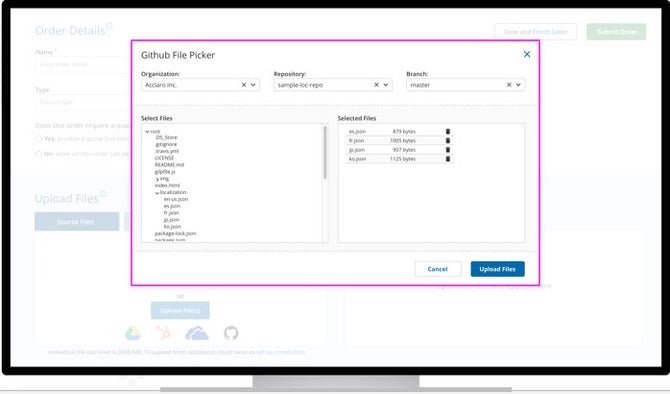Clear the Organization field selection
This screenshot has width=670, height=394.
[244, 85]
